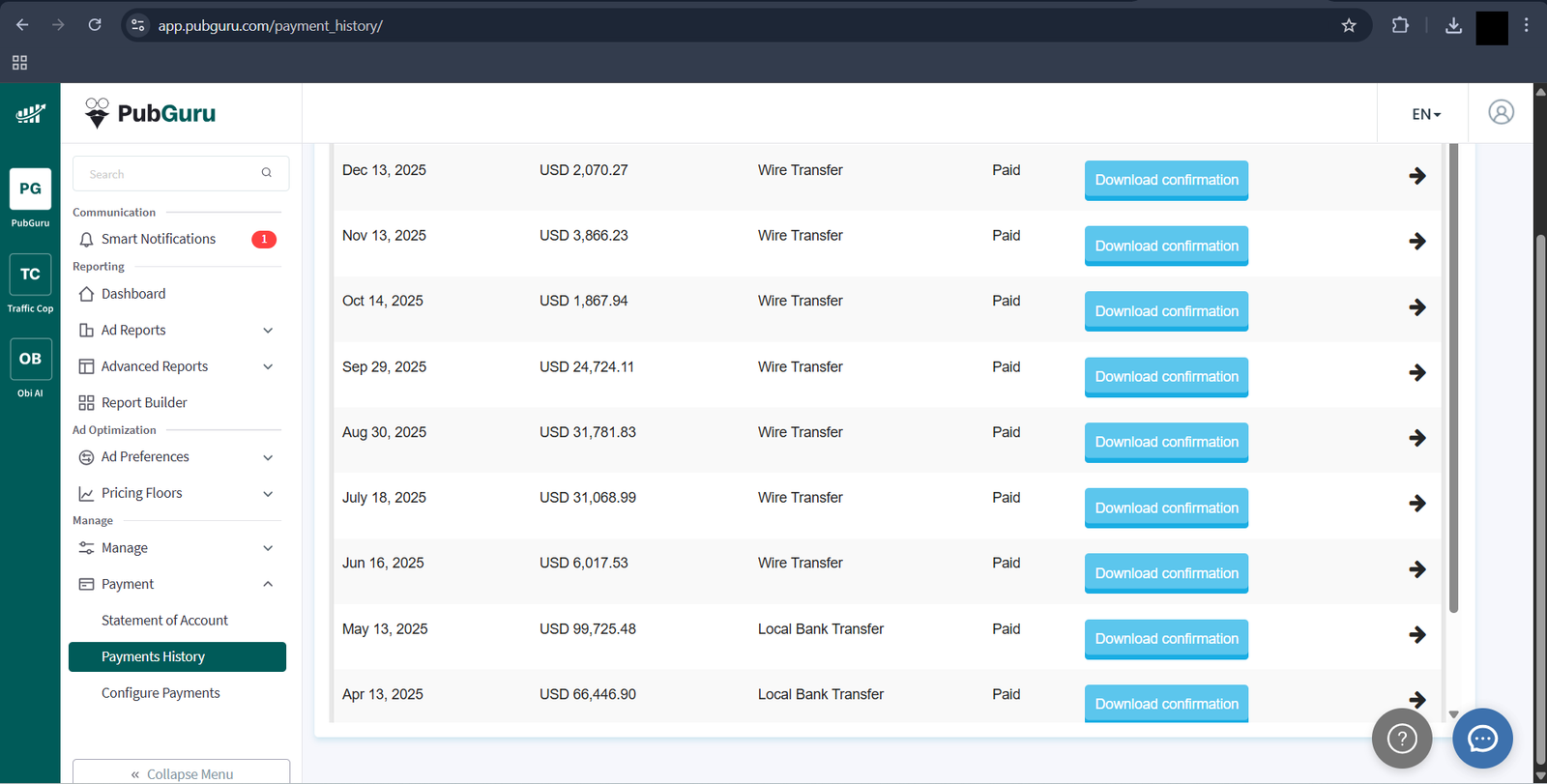Click the Manage sliders icon
1547x784 pixels.
(x=86, y=548)
